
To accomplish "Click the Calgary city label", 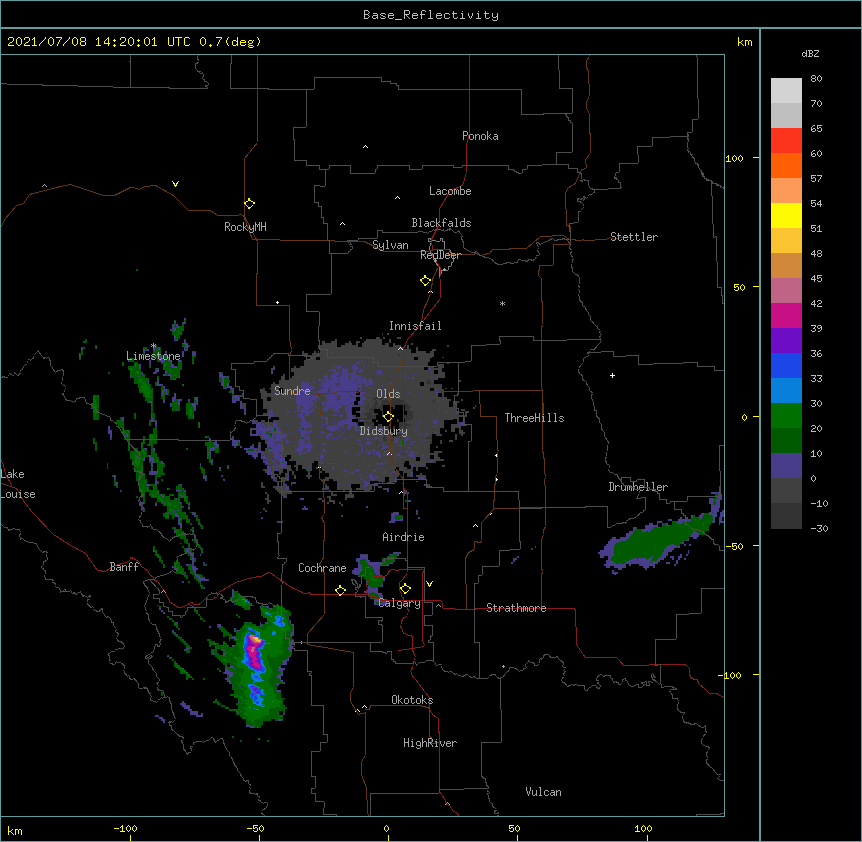I will tap(400, 603).
